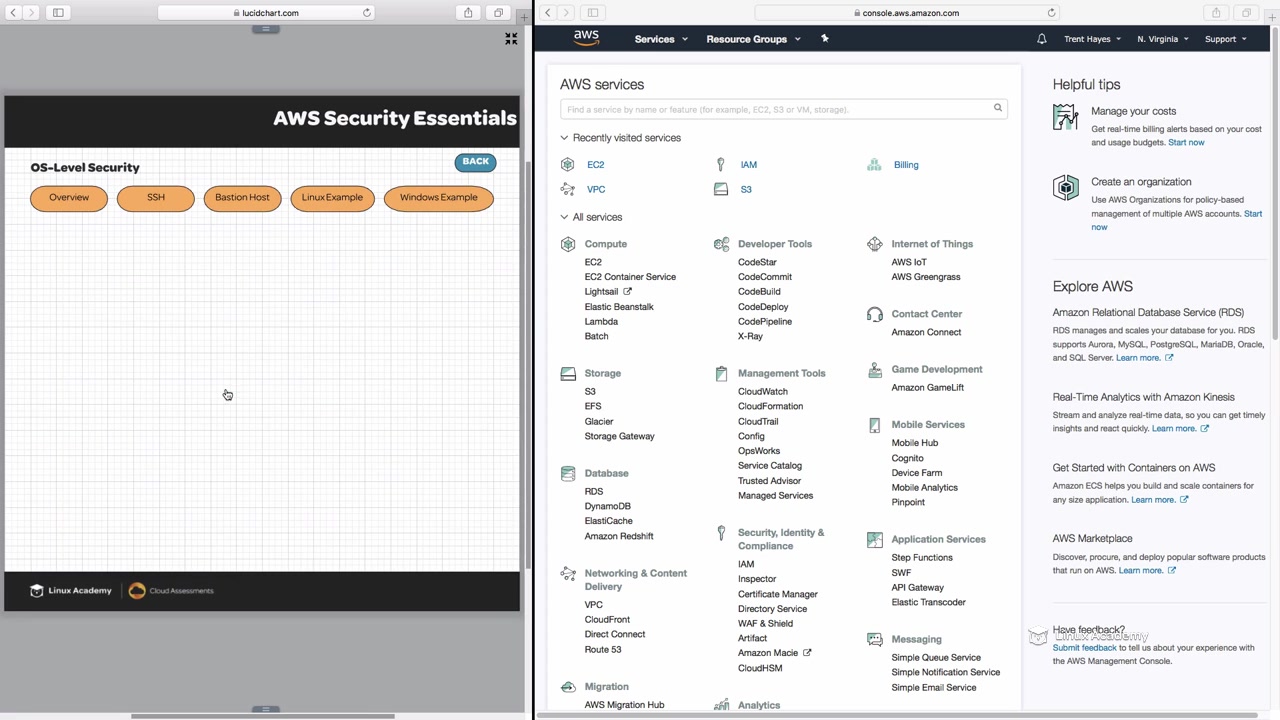
Task: Click the lucidchart.com address bar
Action: click(266, 13)
